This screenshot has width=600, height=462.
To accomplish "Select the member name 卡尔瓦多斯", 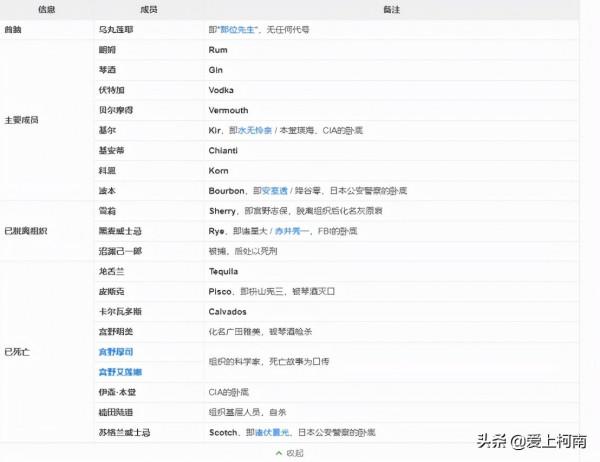I will pyautogui.click(x=120, y=312).
